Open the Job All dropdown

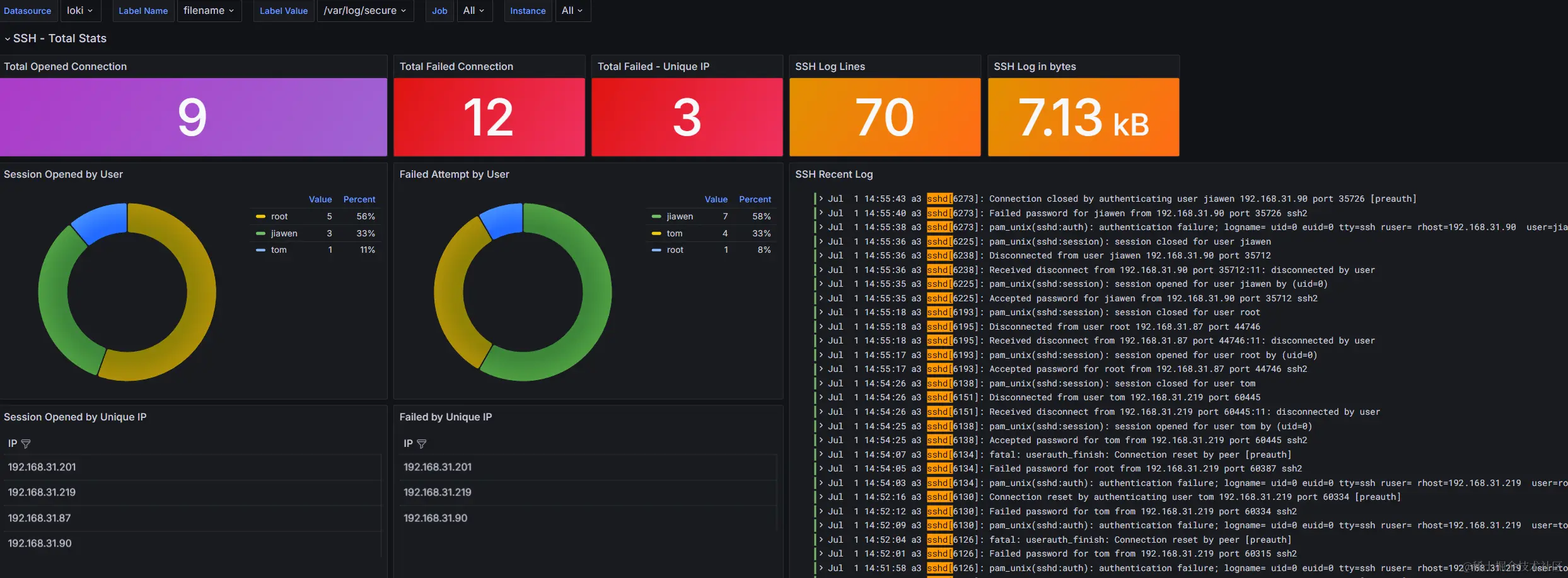(474, 11)
